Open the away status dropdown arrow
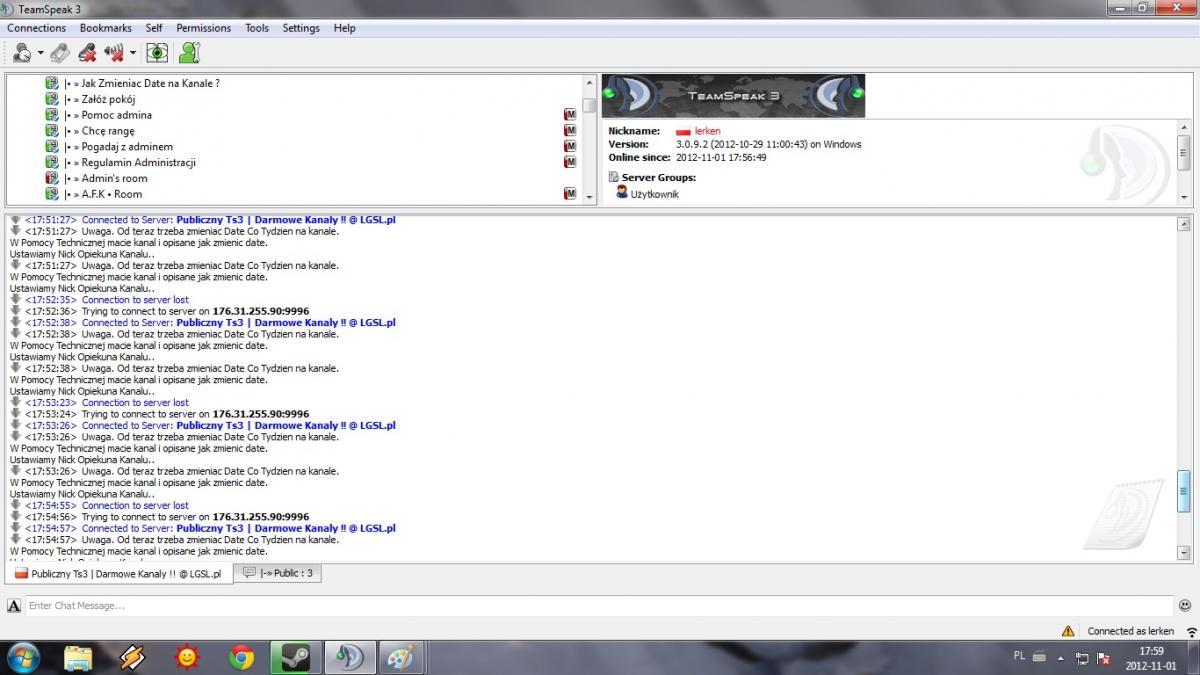 coord(40,53)
